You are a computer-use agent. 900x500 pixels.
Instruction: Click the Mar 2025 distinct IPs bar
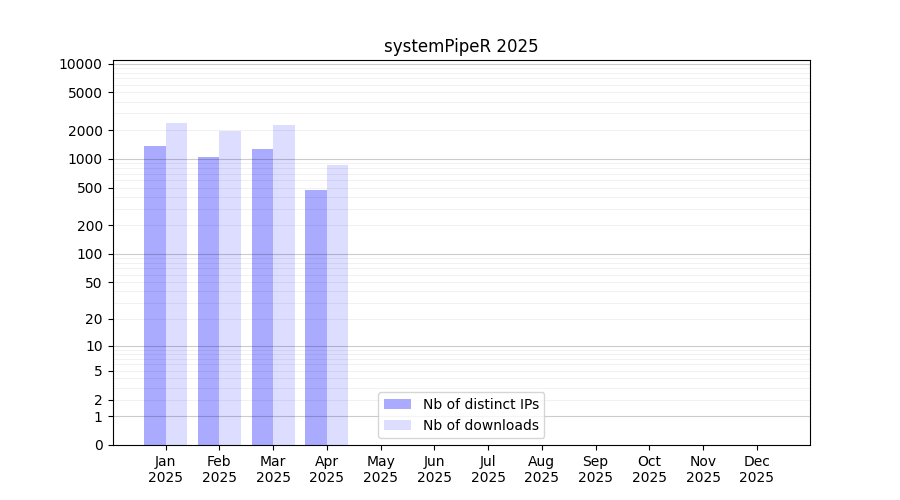[262, 297]
